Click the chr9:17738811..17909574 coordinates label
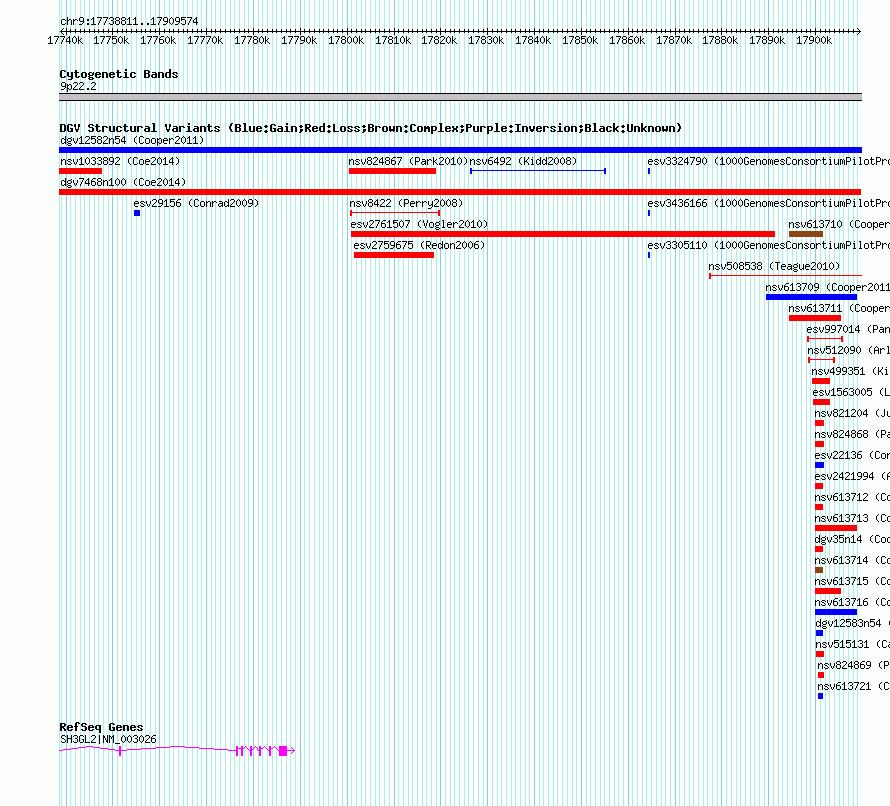 pos(129,21)
